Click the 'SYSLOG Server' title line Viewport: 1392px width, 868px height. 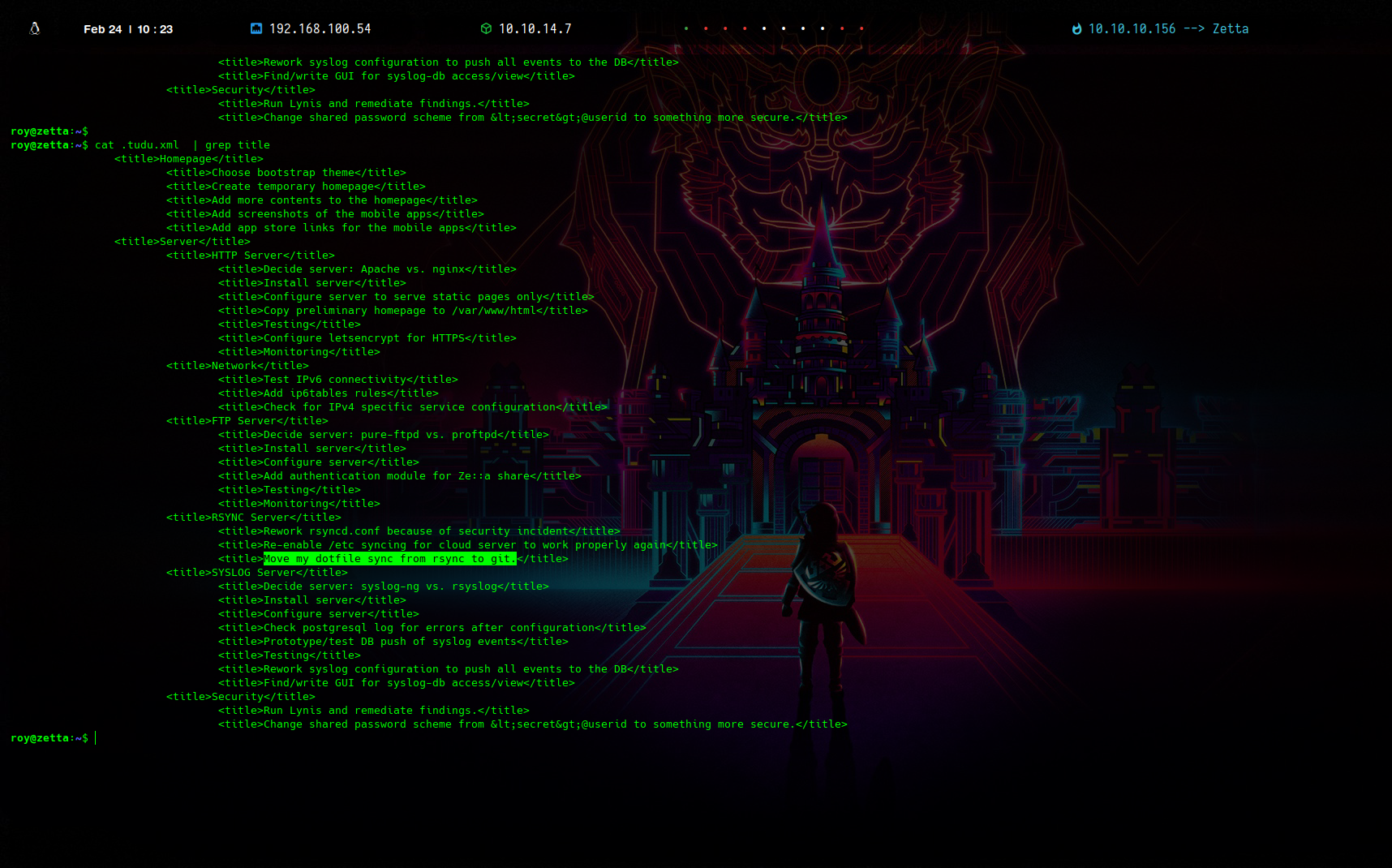tap(257, 573)
